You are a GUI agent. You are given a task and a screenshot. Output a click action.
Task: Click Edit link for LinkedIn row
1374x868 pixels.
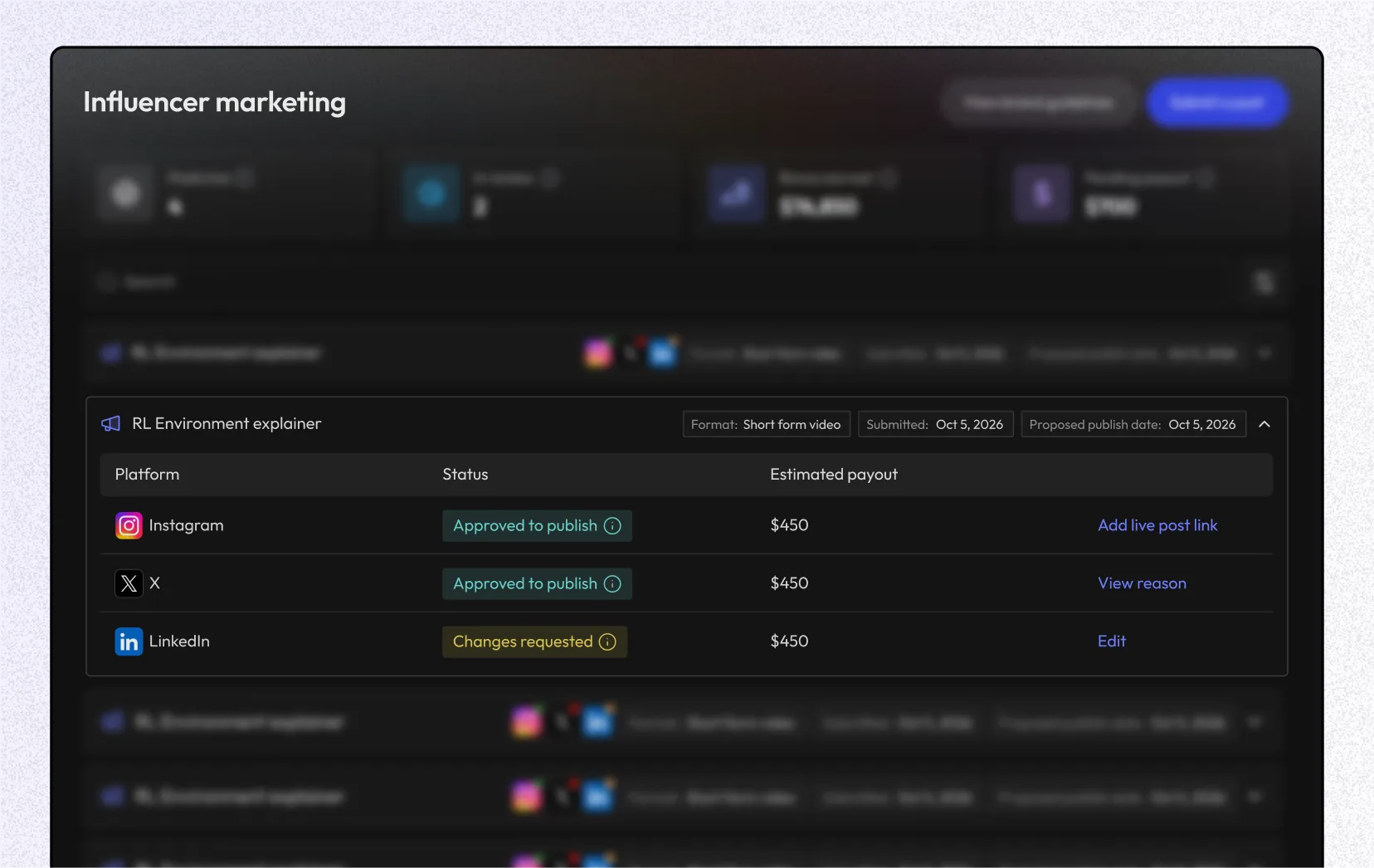(x=1112, y=641)
